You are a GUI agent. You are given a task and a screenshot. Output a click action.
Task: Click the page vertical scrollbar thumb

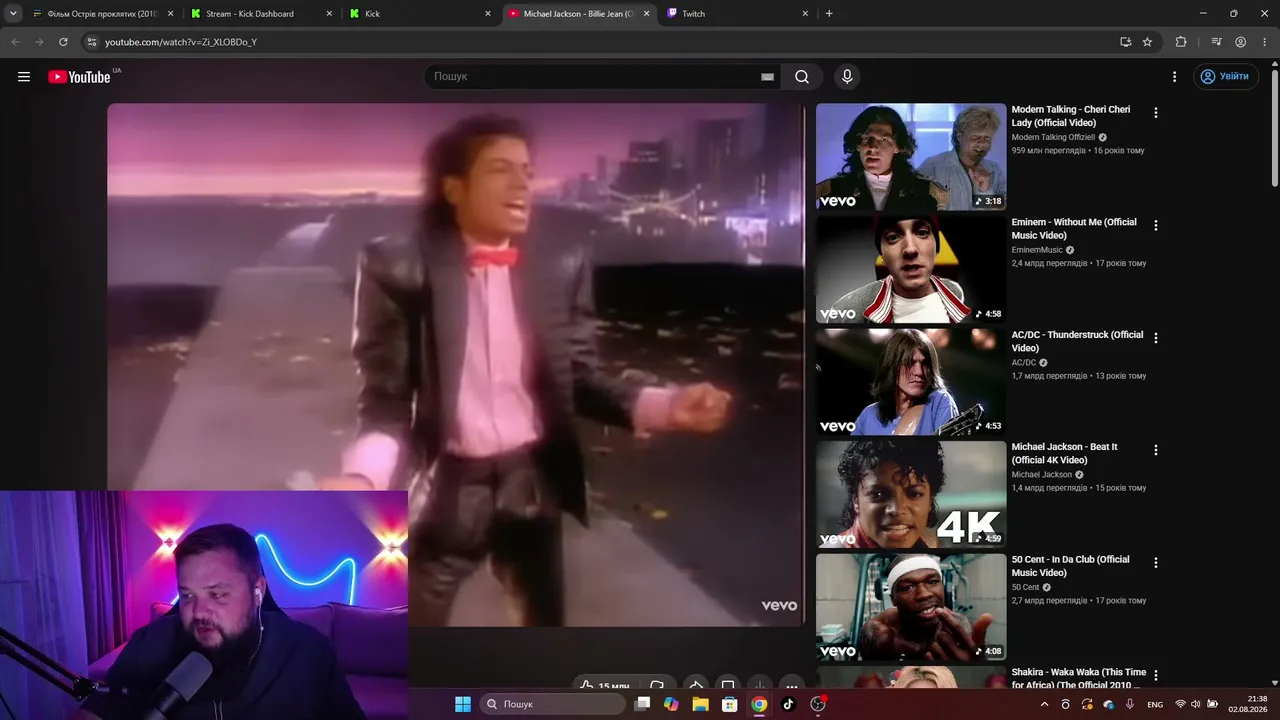(x=1274, y=127)
